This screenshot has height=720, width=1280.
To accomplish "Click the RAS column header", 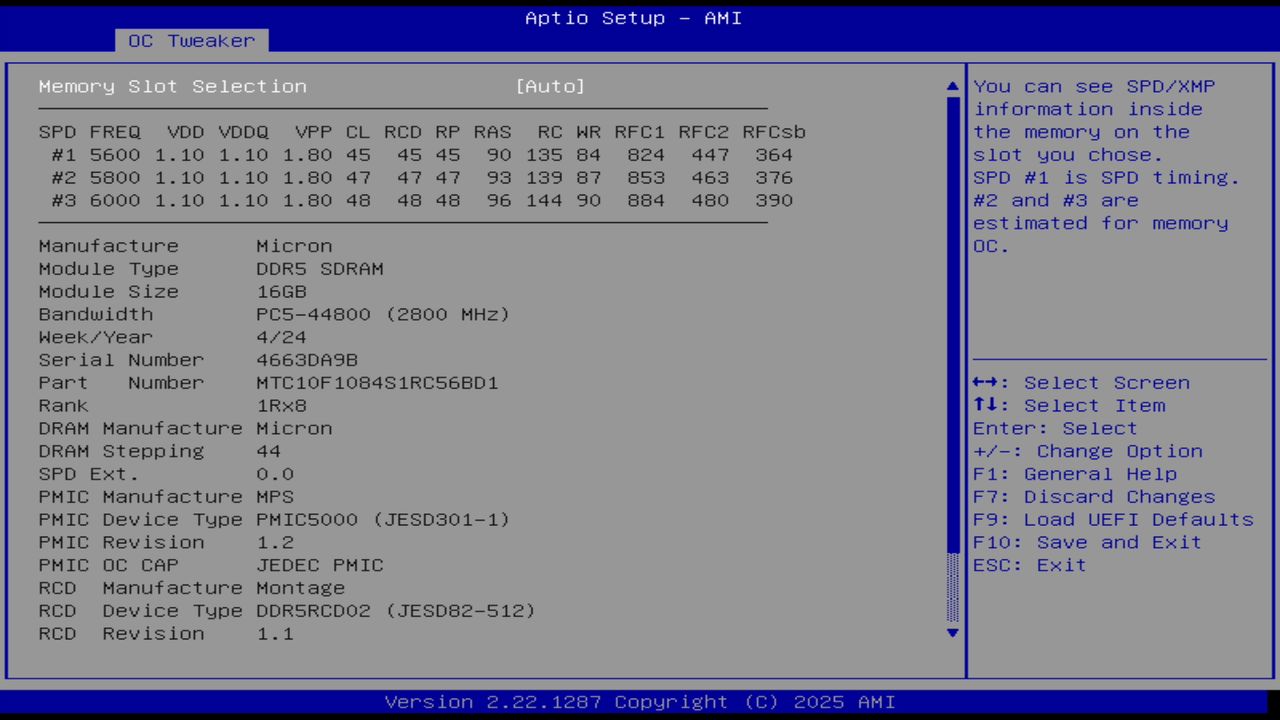I will click(492, 132).
